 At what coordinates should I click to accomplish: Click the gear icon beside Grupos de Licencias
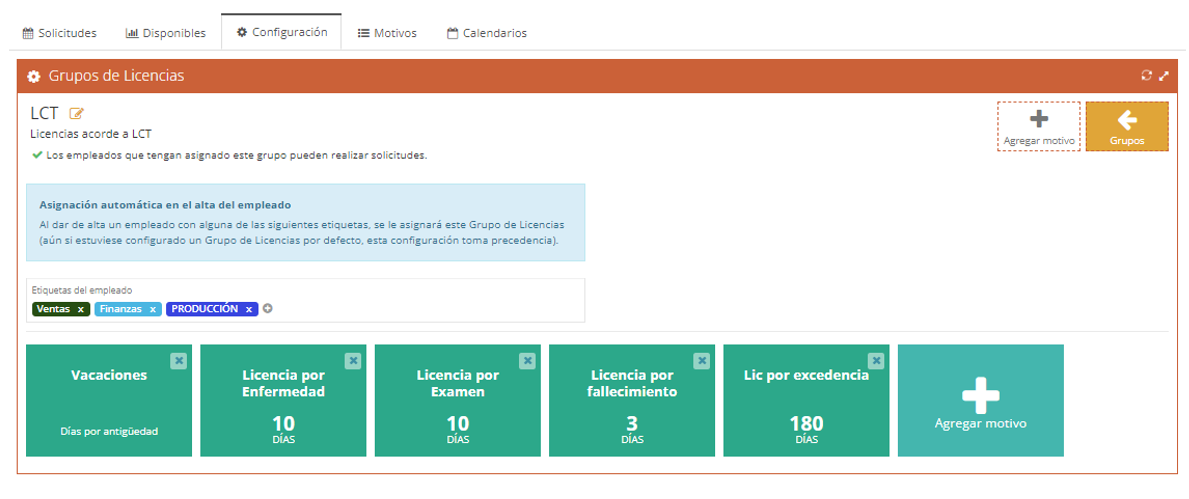(33, 77)
